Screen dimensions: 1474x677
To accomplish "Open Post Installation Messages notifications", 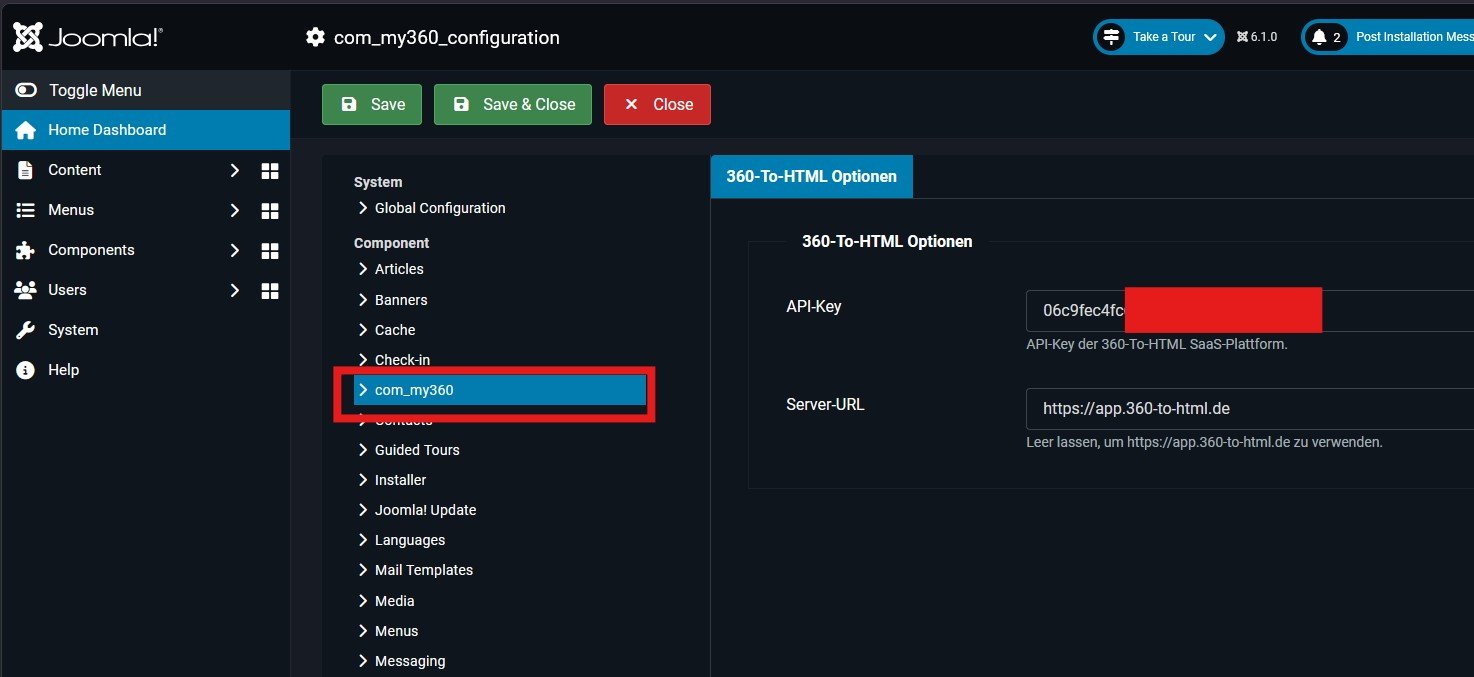I will pos(1388,37).
